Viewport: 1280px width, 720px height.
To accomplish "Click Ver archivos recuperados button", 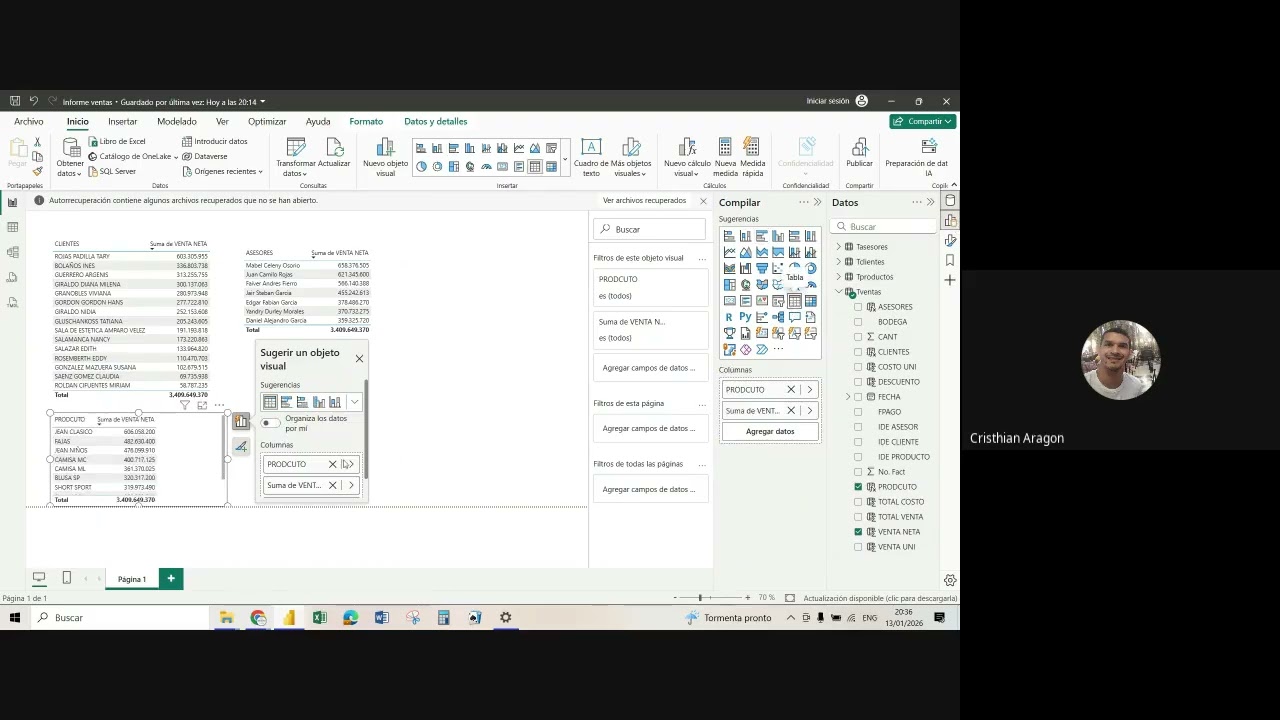I will [644, 200].
